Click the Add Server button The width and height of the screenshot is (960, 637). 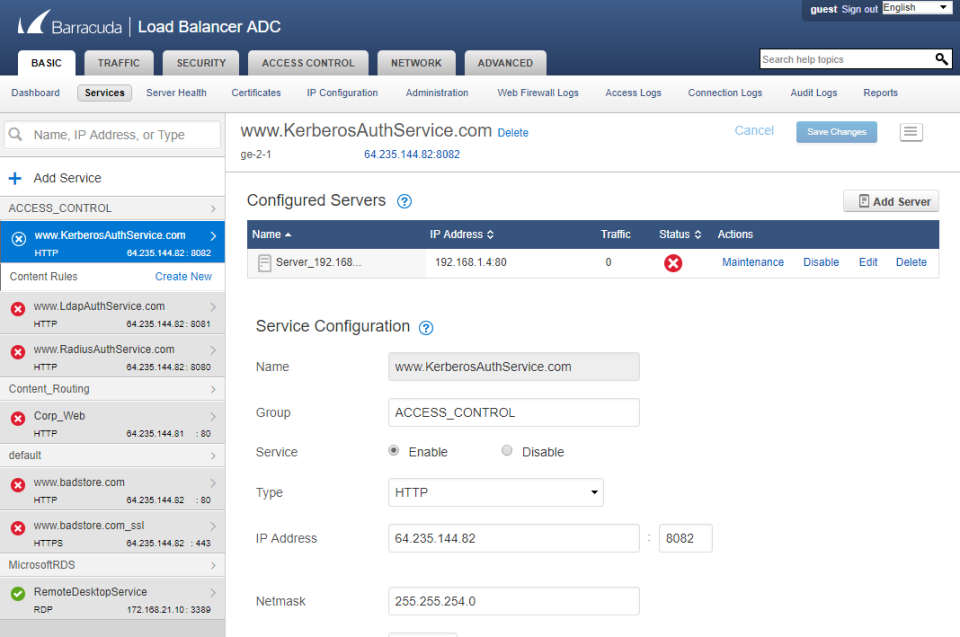pos(890,200)
